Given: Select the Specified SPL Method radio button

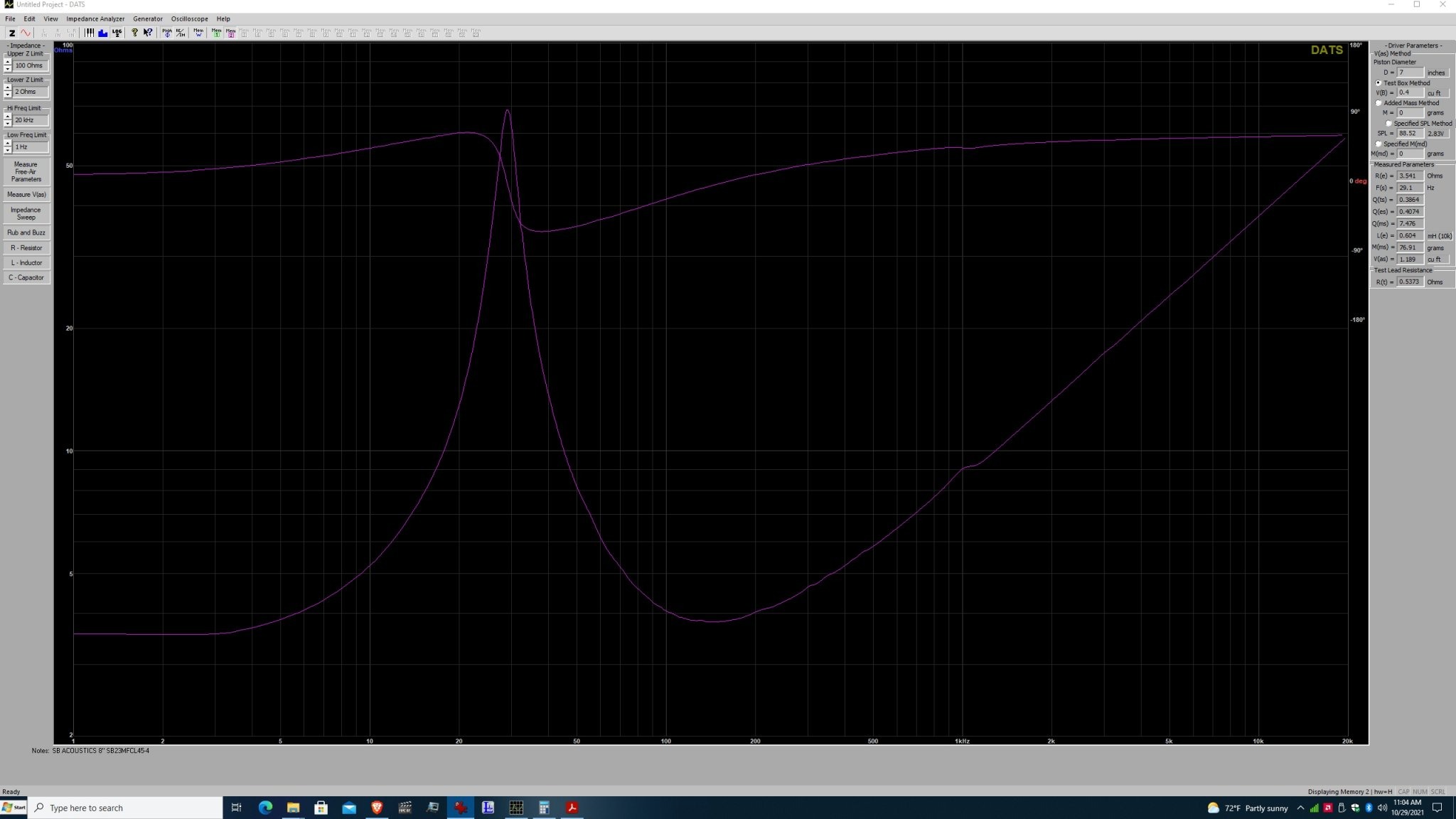Looking at the screenshot, I should point(1388,124).
